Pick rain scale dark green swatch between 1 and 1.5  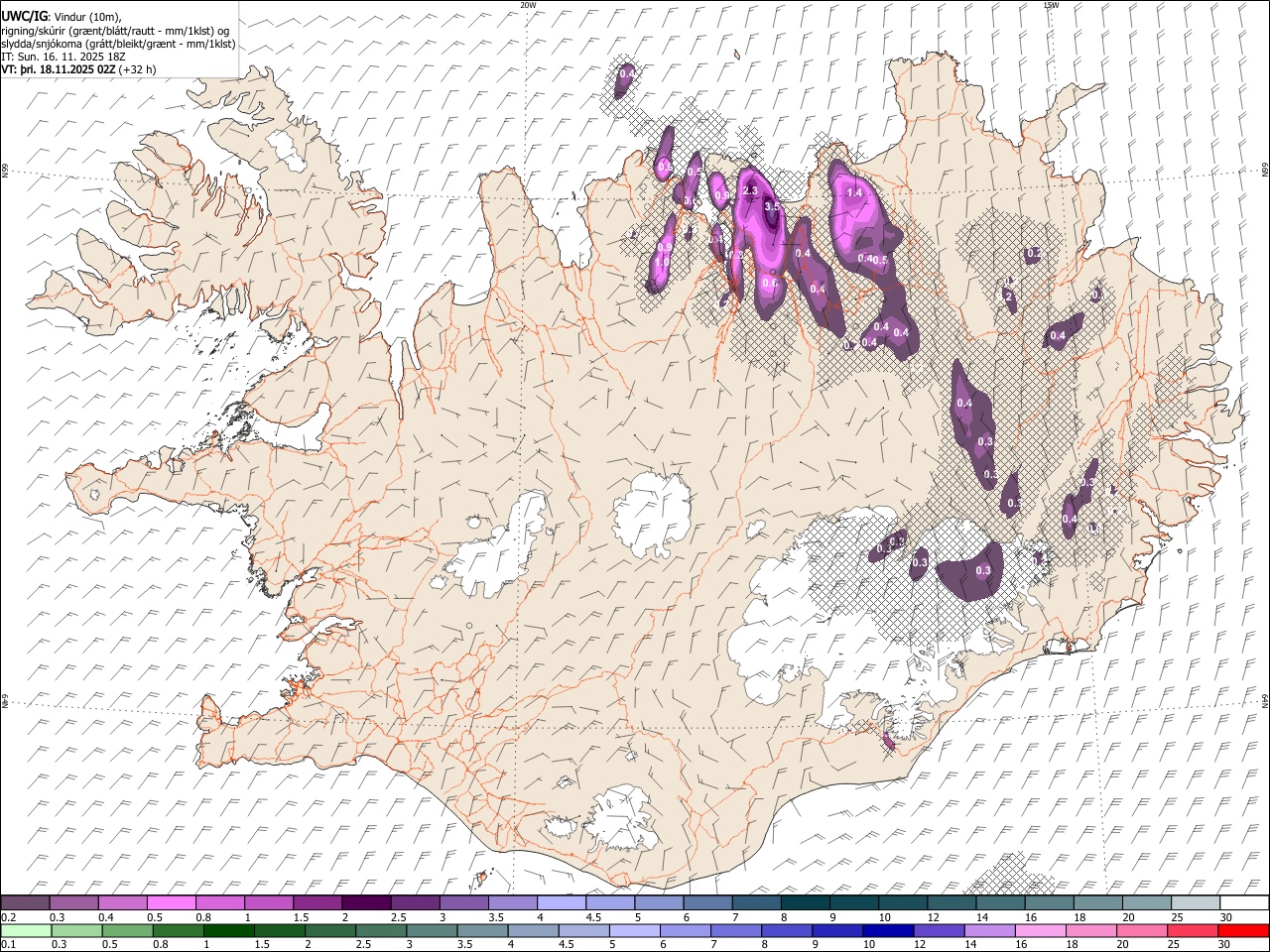pos(228,930)
